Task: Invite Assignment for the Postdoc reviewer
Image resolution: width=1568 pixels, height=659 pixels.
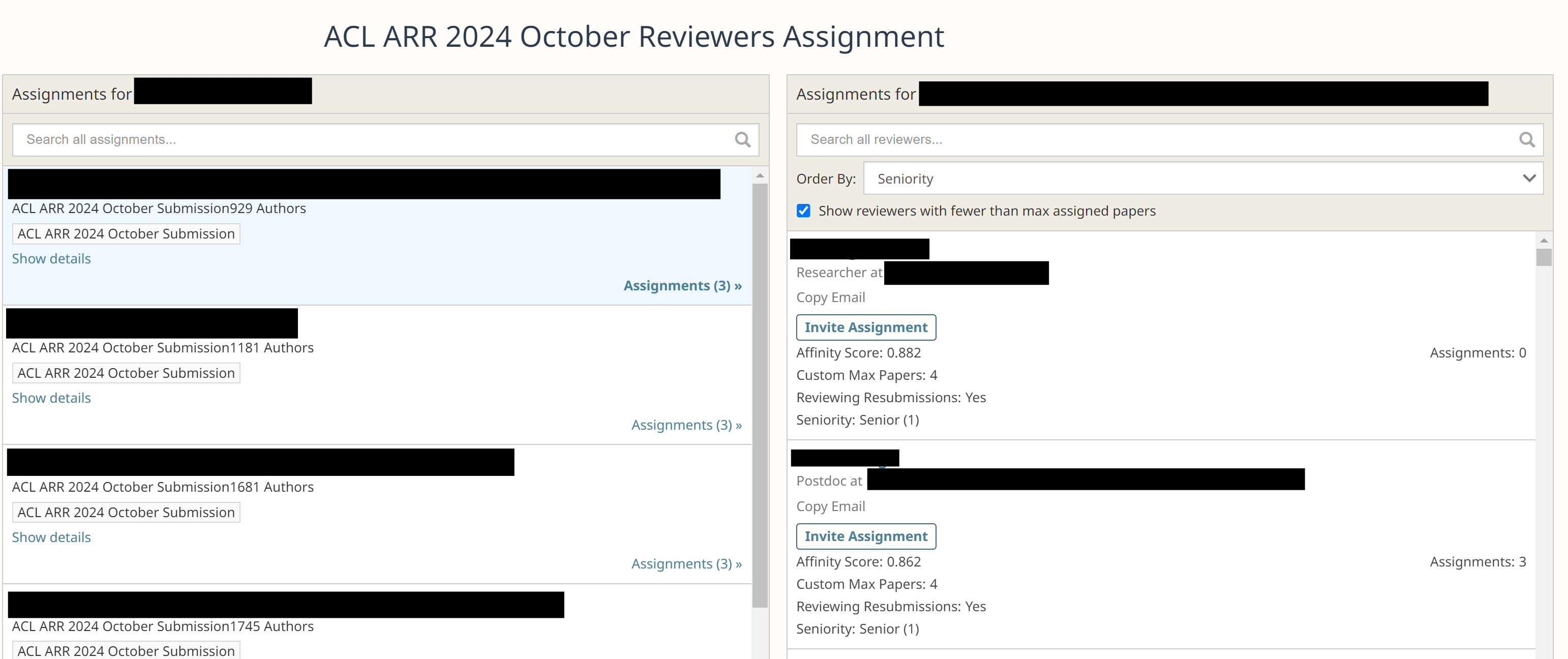Action: [x=865, y=536]
